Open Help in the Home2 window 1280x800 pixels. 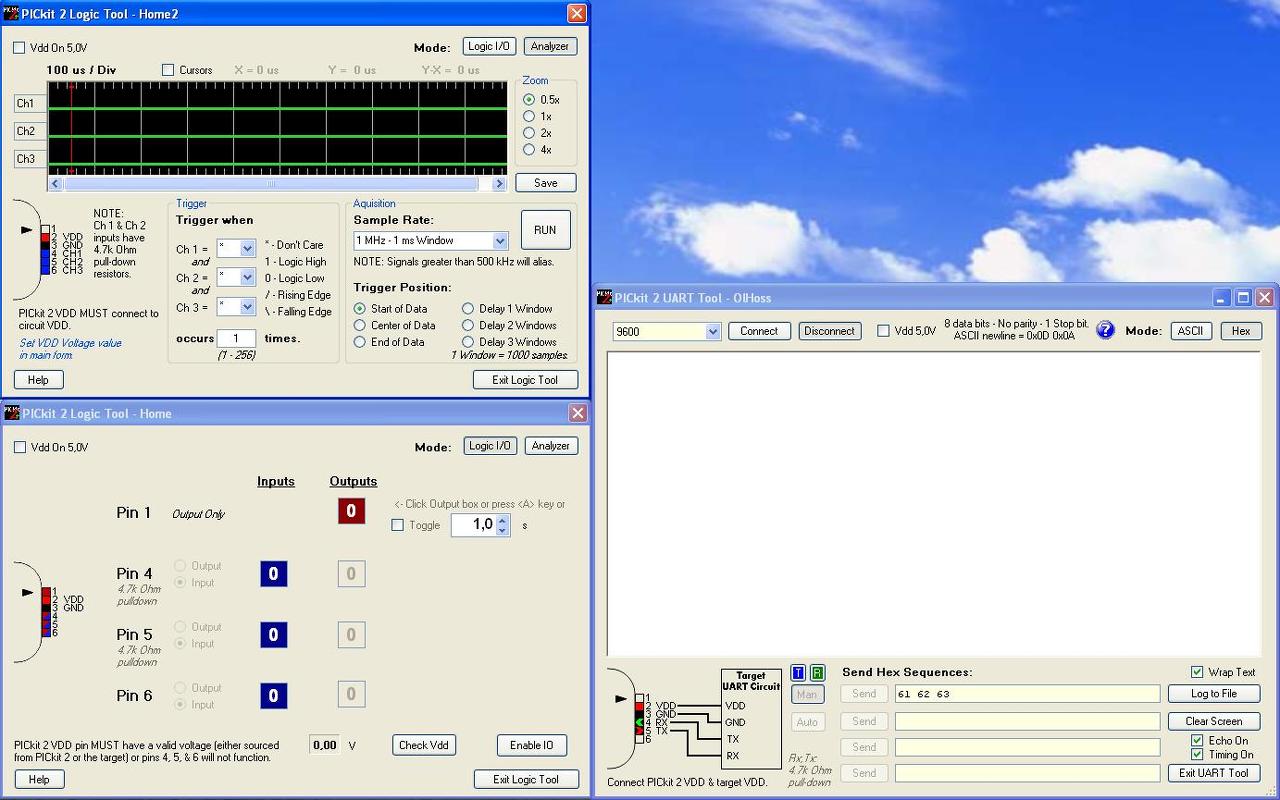click(x=39, y=380)
